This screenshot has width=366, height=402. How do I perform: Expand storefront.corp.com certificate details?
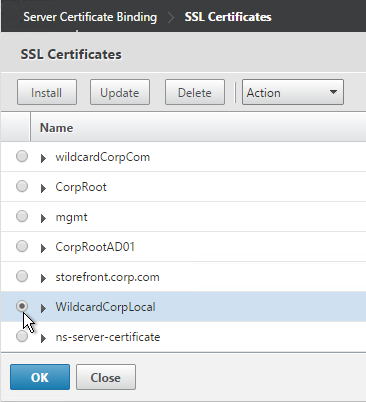(x=43, y=278)
